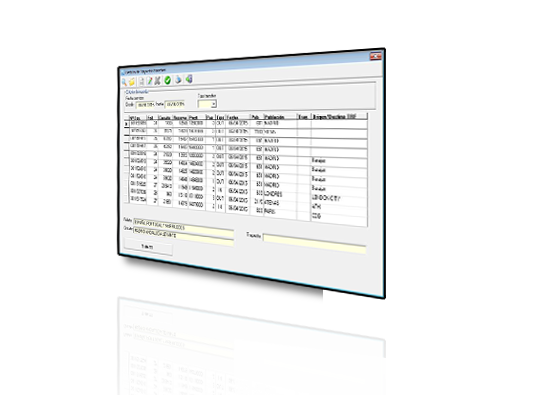Image resolution: width=540 pixels, height=395 pixels.
Task: Click the blue print toolbar icon
Action: [178, 80]
